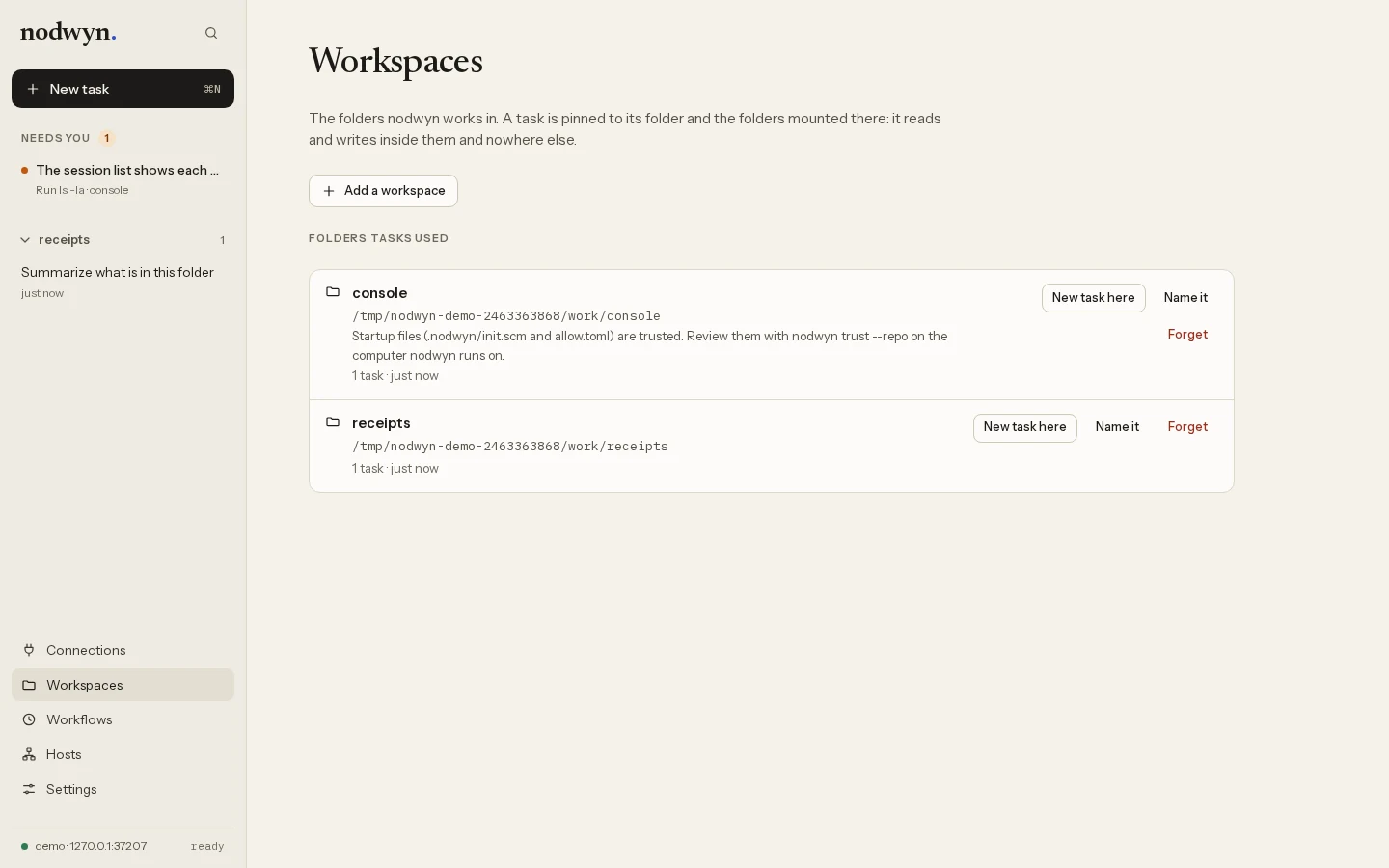
Task: Click the startup files trust notice
Action: click(x=649, y=345)
